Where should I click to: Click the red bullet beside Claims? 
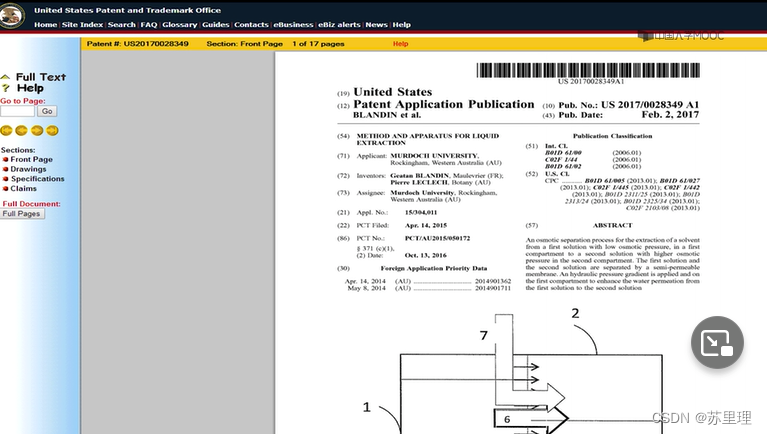5,188
